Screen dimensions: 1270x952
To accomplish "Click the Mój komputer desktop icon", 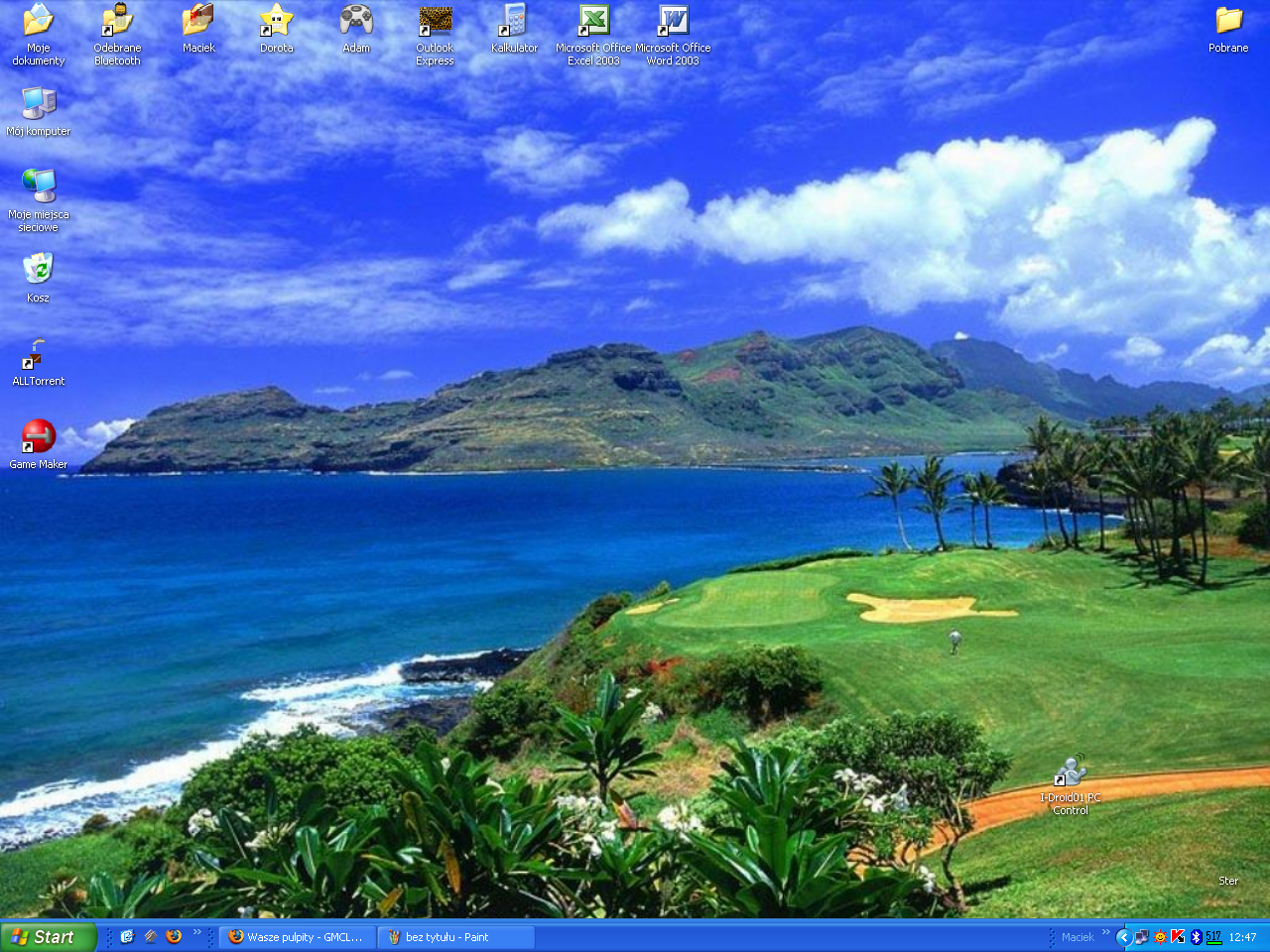I will 38,103.
